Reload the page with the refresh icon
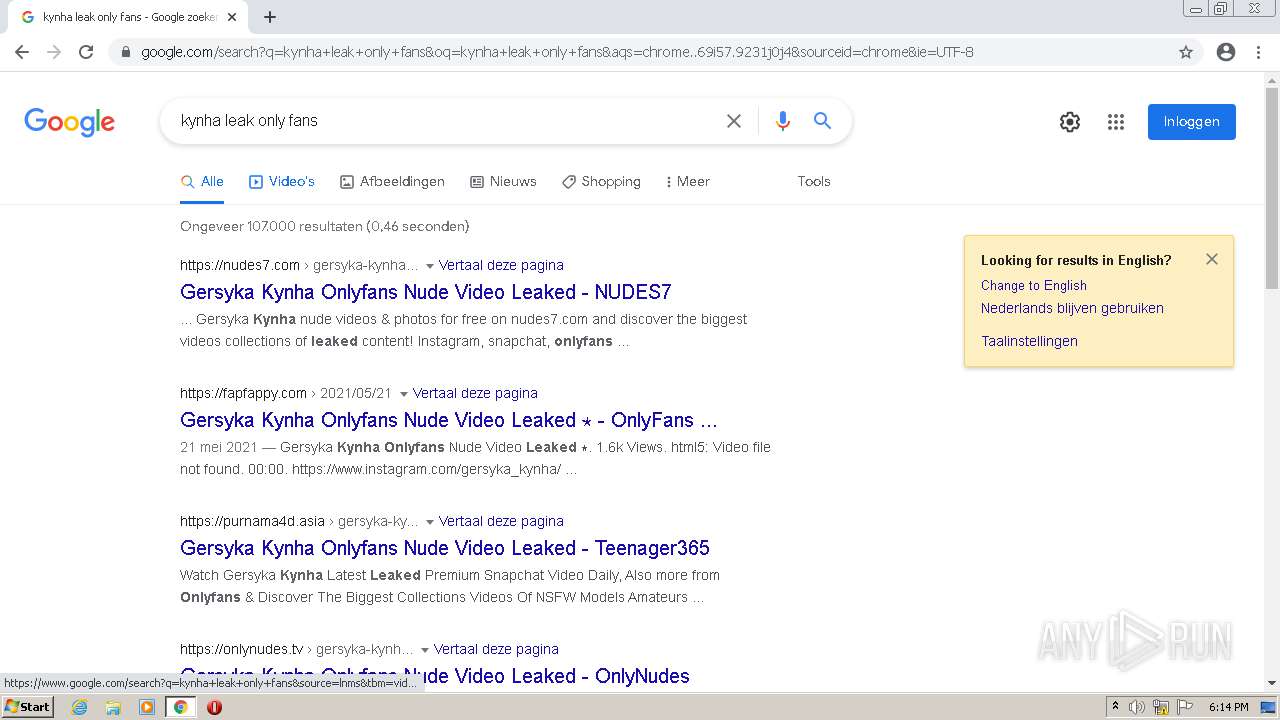Screen dimensions: 1280x720 pyautogui.click(x=86, y=52)
